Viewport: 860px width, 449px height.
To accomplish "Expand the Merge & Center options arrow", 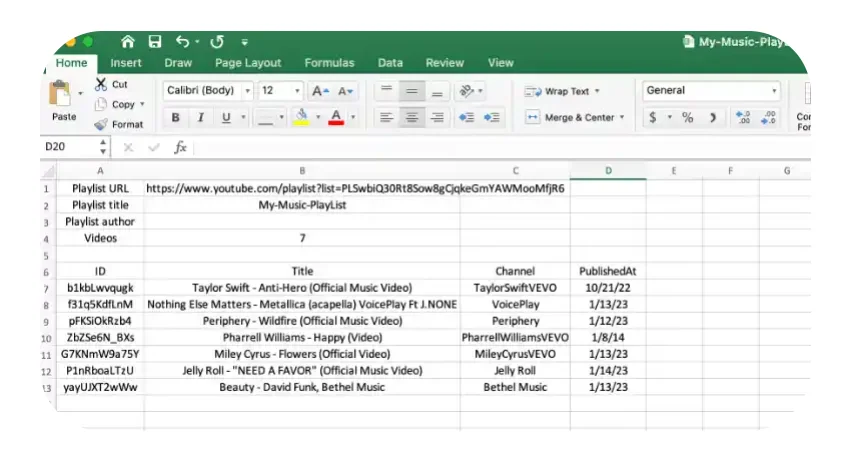I will (x=622, y=117).
